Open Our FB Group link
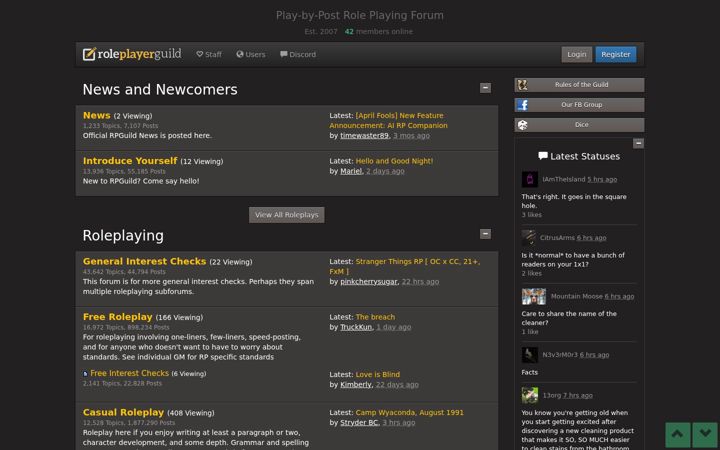Screen dimensions: 720x450 click(579, 105)
